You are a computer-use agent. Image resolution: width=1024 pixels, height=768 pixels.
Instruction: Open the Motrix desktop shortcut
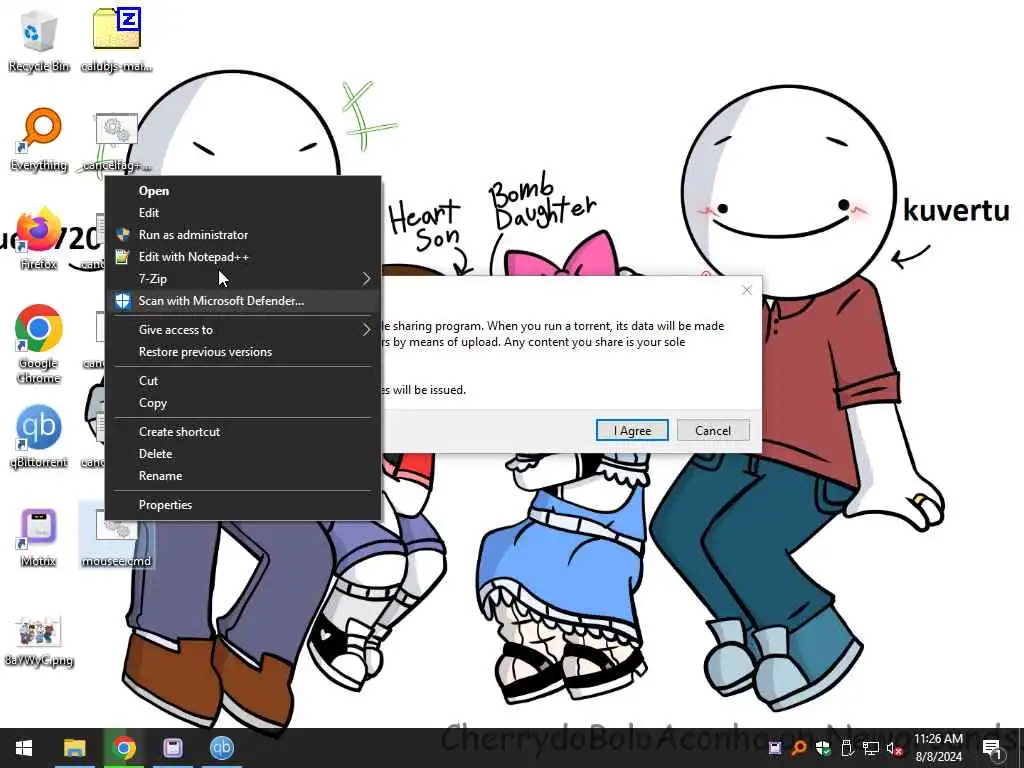pos(39,536)
